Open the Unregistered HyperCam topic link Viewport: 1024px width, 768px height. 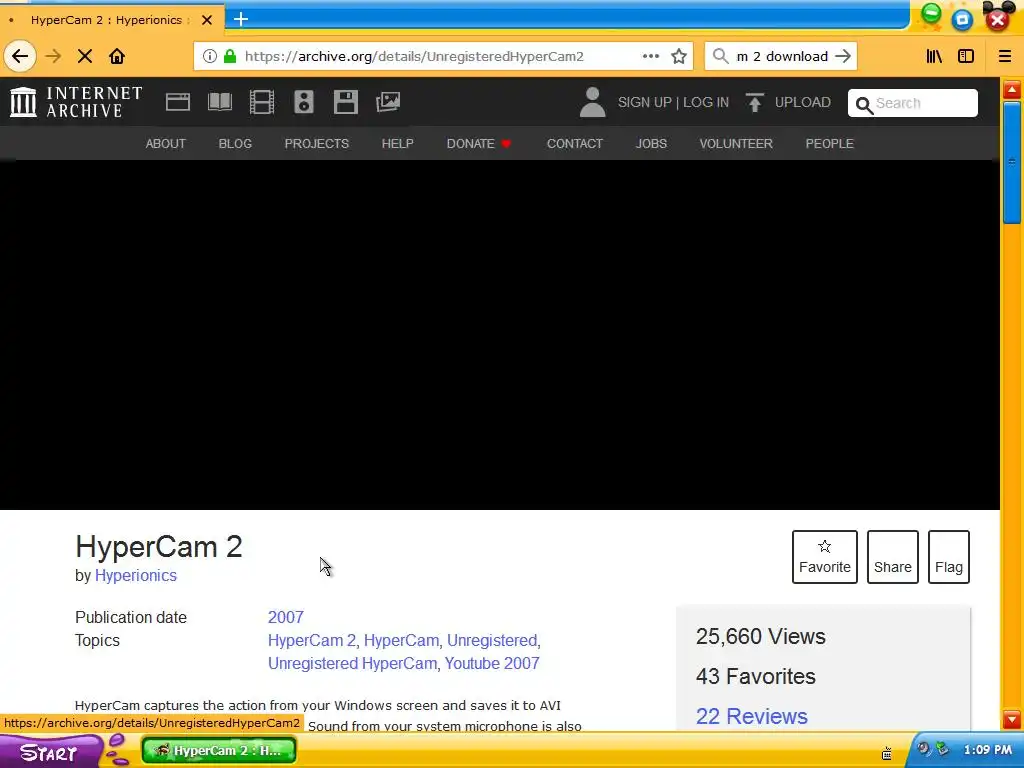pos(353,664)
